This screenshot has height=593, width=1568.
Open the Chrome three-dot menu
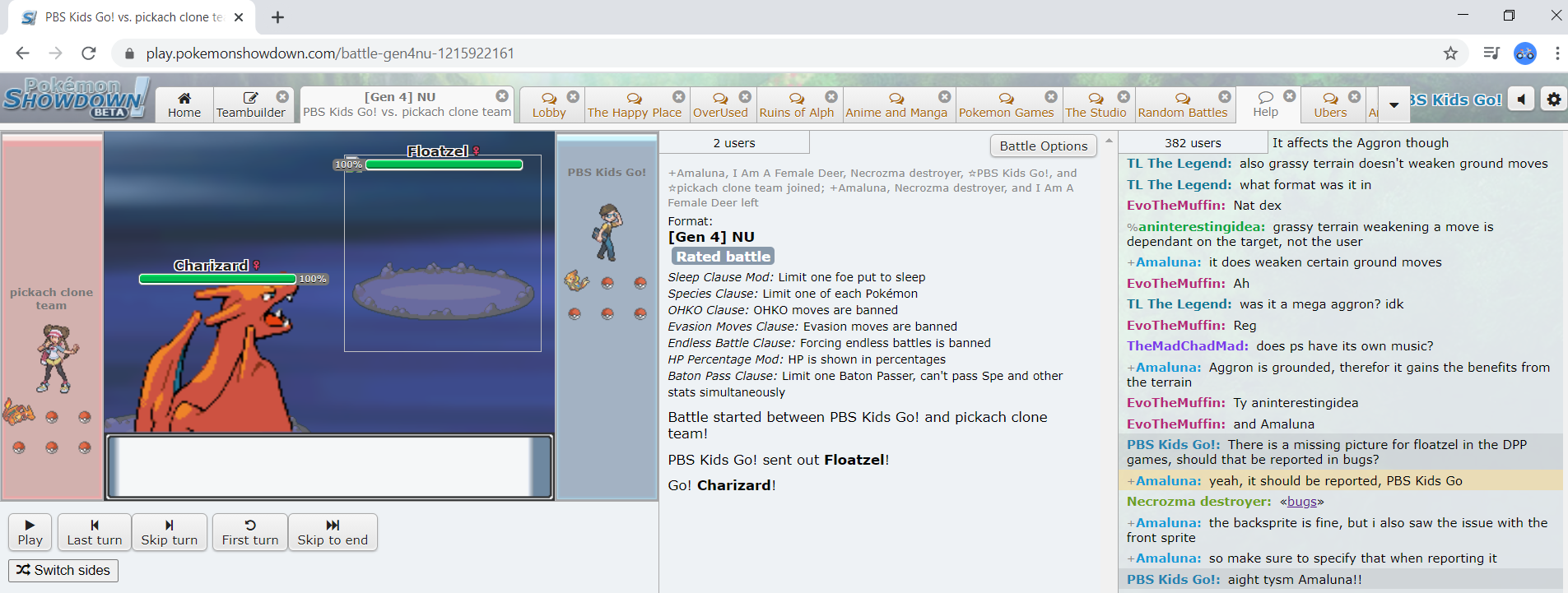1557,53
